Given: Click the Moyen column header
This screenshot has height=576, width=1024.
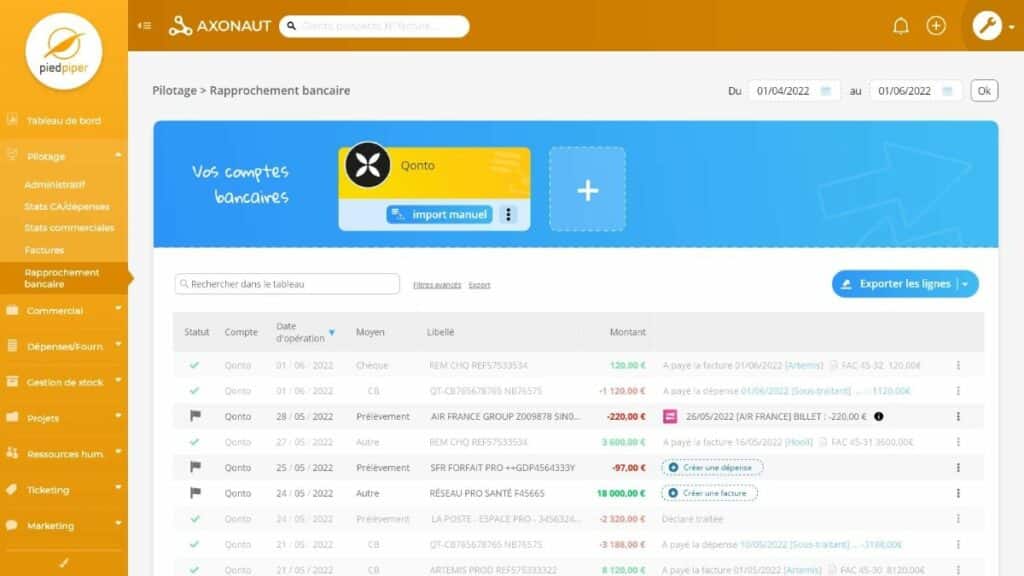Looking at the screenshot, I should click(370, 332).
